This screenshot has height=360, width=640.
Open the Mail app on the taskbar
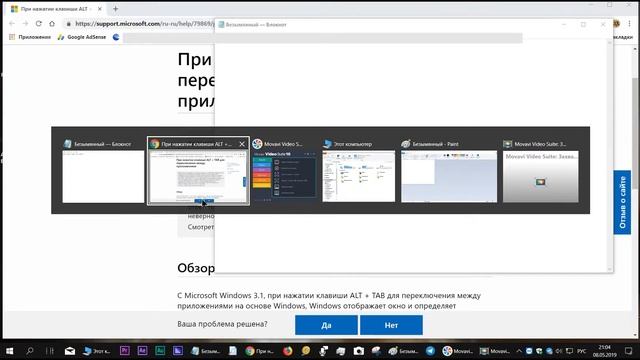click(70, 351)
